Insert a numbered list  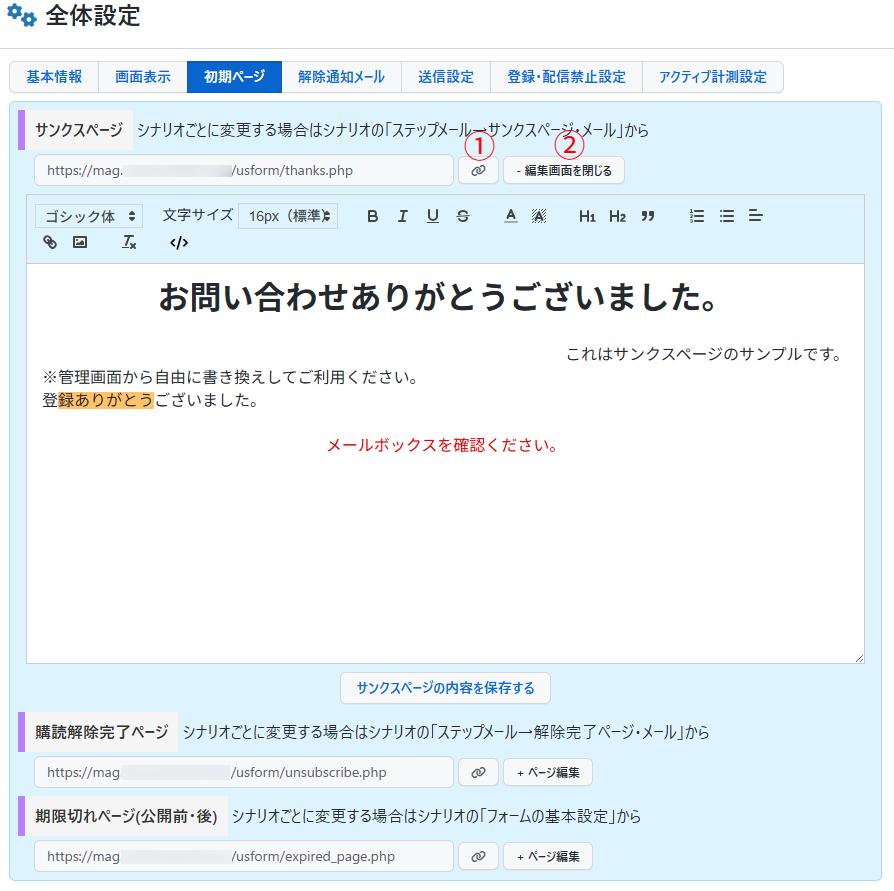coord(697,216)
